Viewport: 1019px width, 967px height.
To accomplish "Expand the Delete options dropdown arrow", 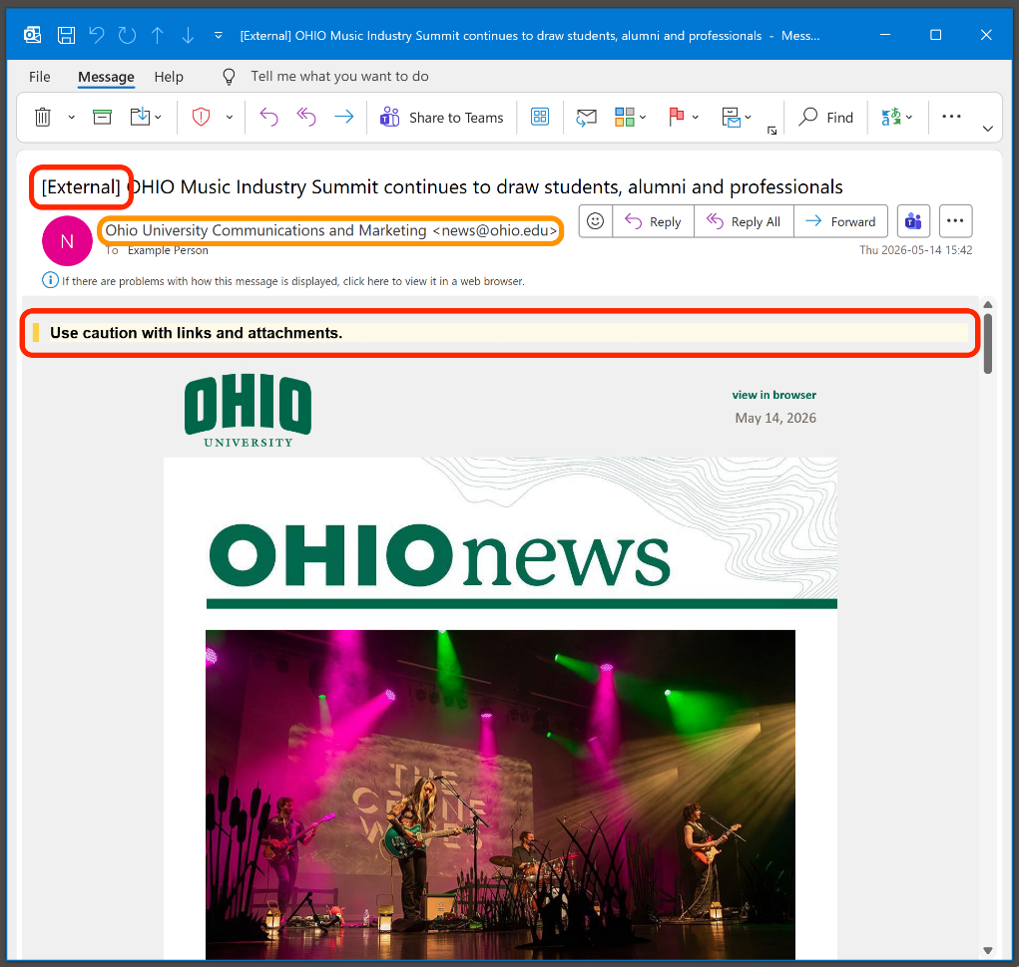I will [71, 118].
